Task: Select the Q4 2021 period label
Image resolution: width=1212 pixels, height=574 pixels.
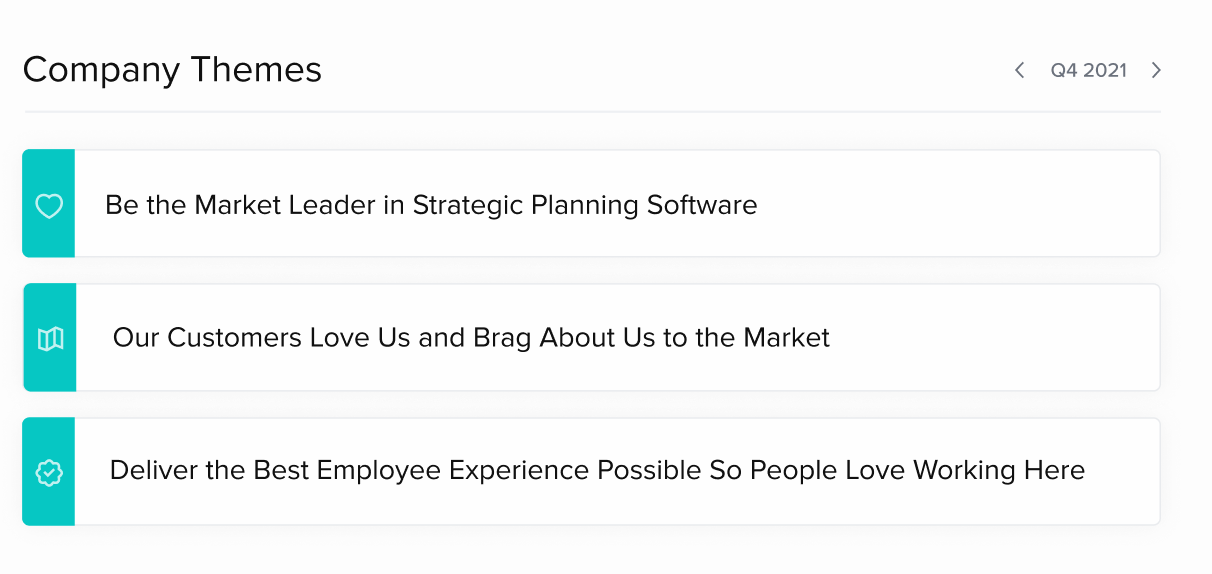Action: tap(1088, 70)
